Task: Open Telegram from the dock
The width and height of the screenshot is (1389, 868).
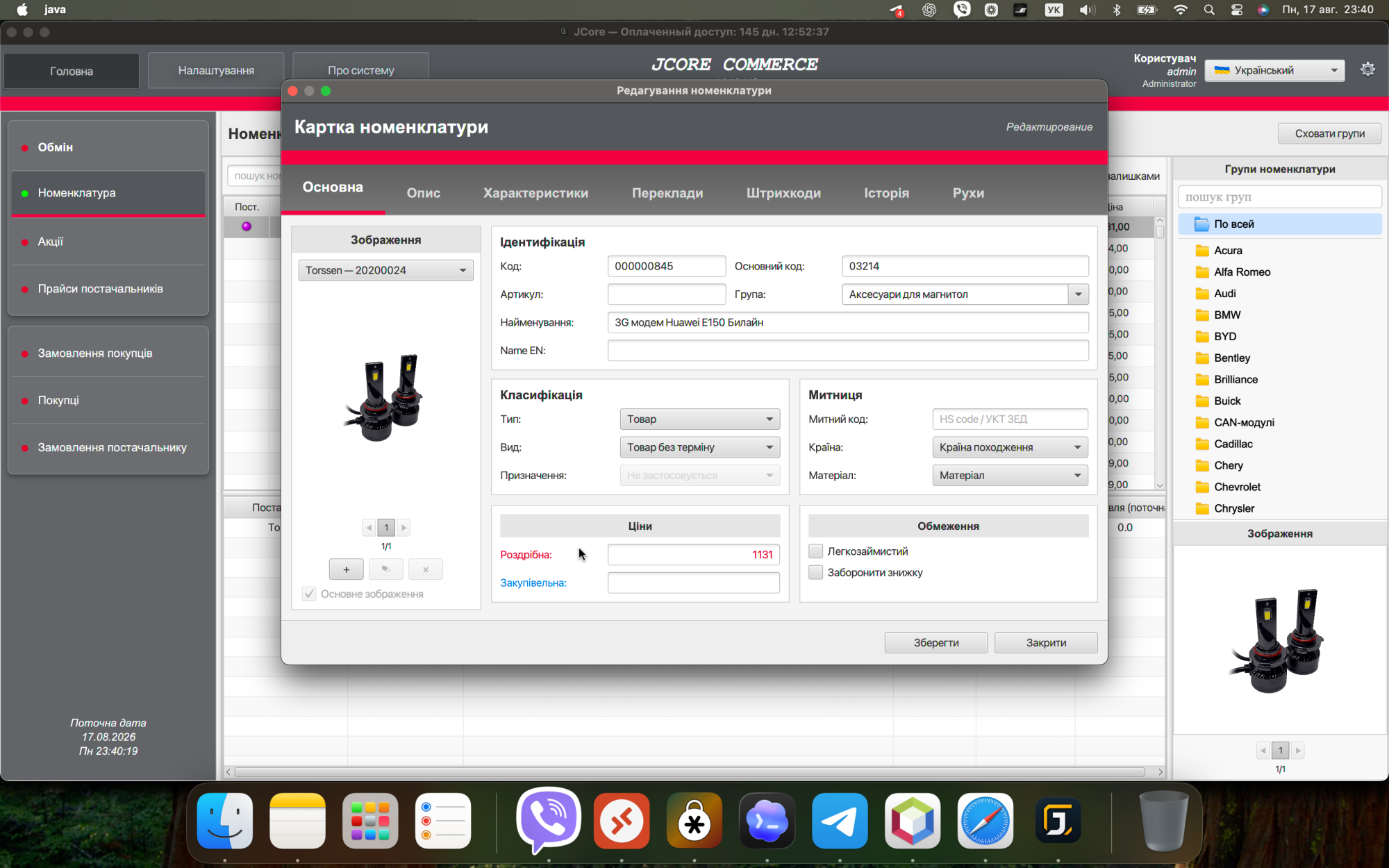Action: coord(840,821)
